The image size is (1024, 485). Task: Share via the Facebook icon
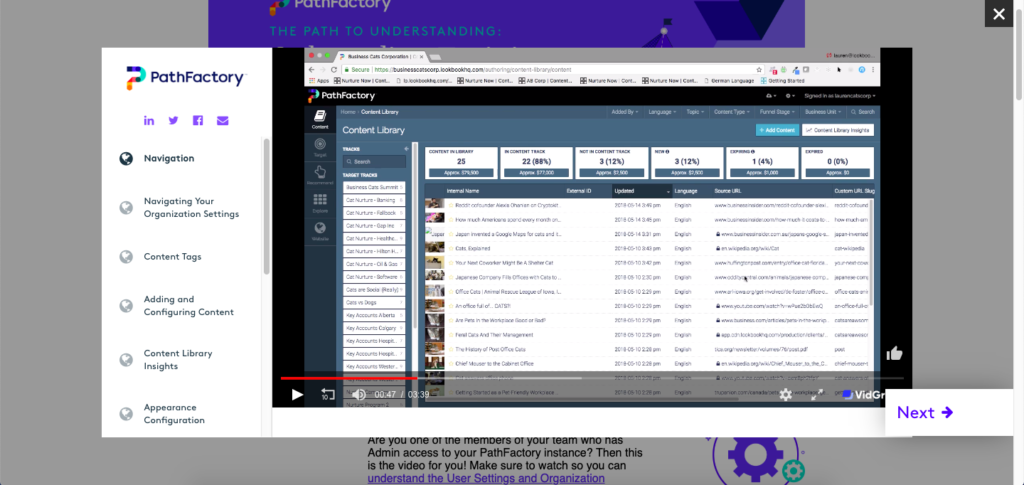[198, 121]
